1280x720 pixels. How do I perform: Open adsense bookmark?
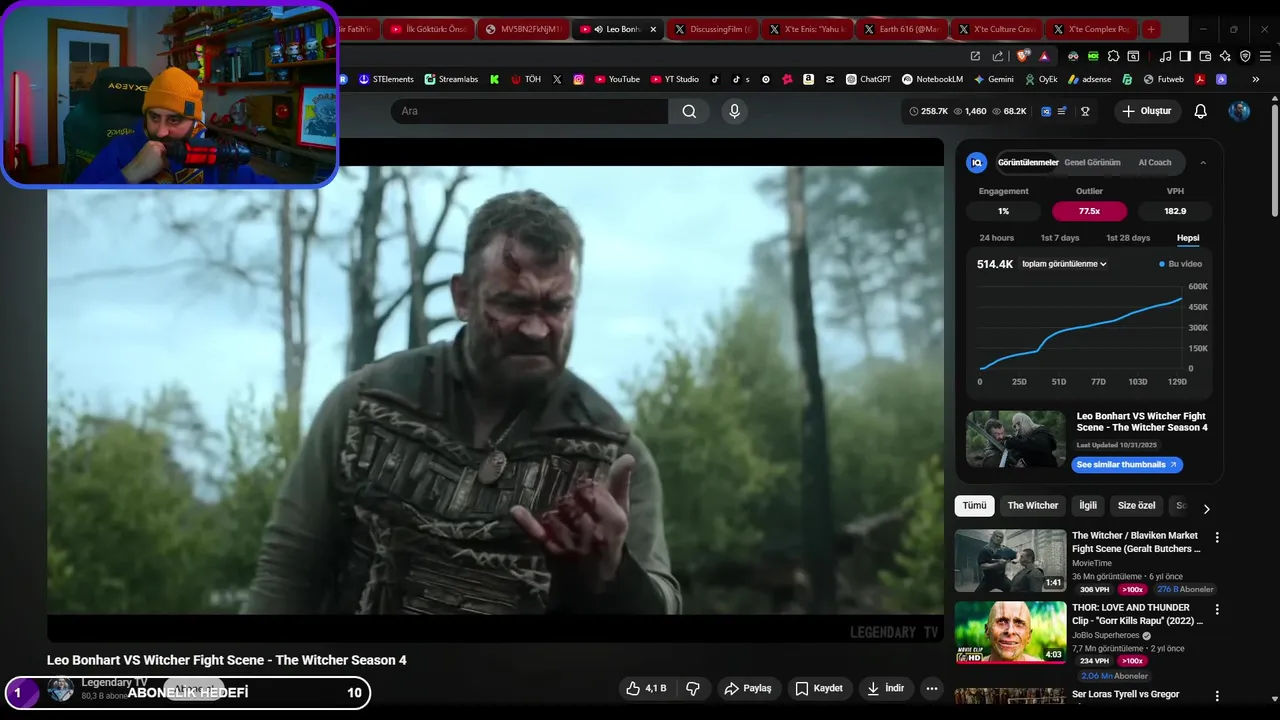1089,79
